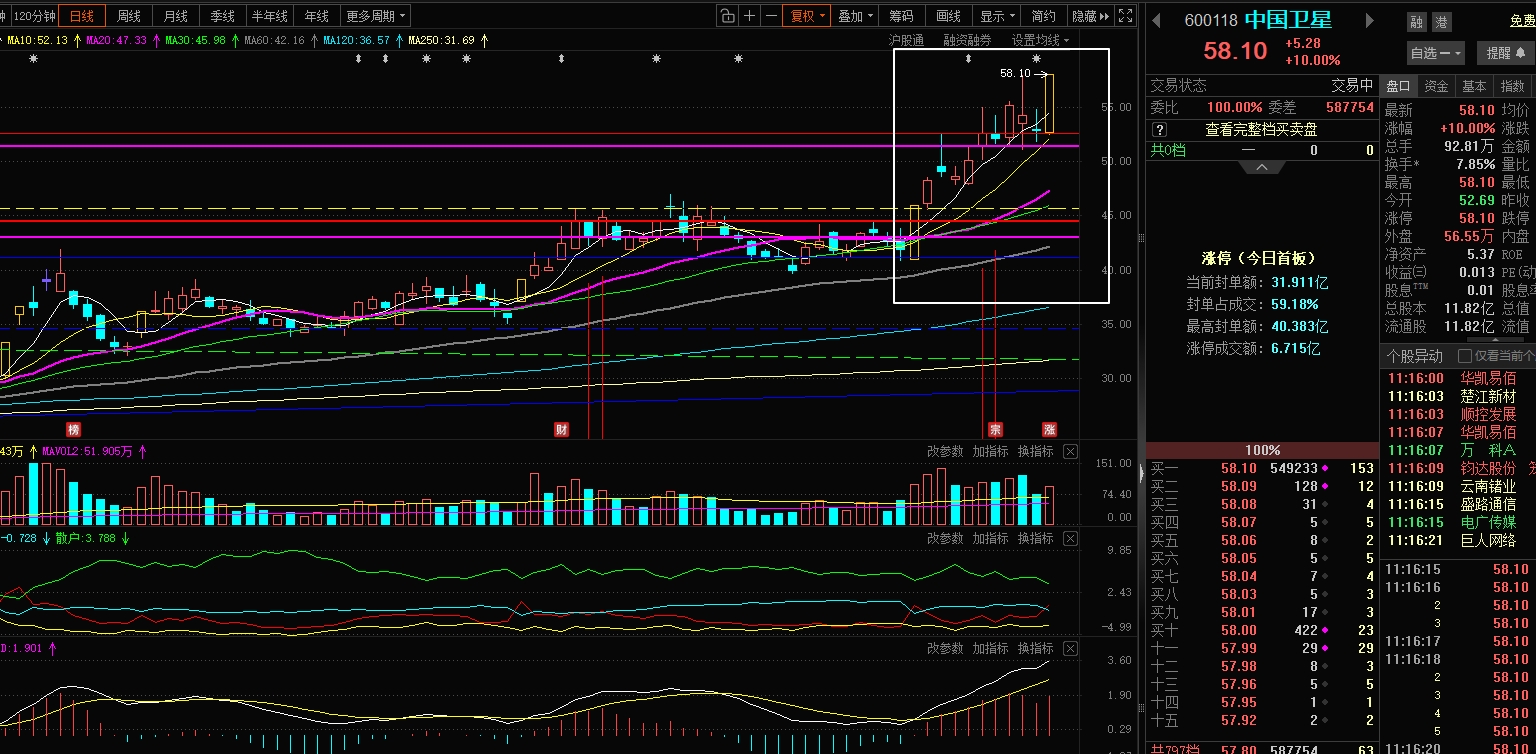
Task: Switch to 月线 monthly chart
Action: point(176,16)
